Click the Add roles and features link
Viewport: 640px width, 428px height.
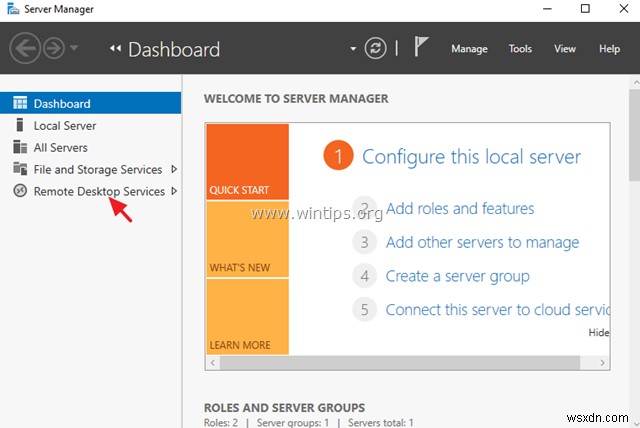point(459,208)
